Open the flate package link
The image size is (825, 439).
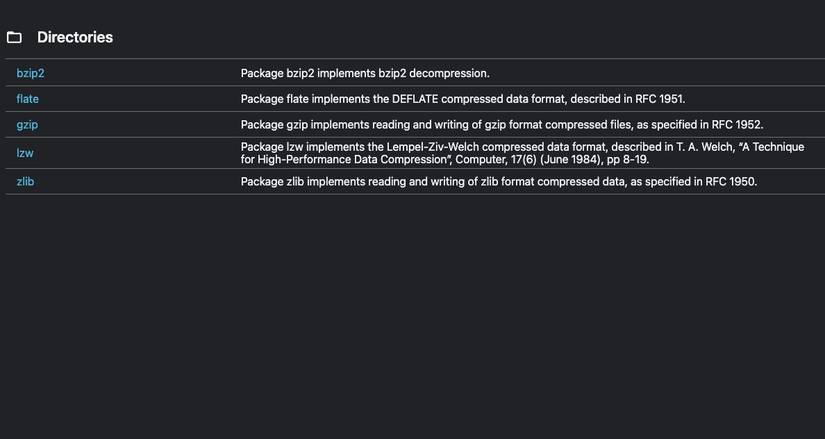coord(28,99)
